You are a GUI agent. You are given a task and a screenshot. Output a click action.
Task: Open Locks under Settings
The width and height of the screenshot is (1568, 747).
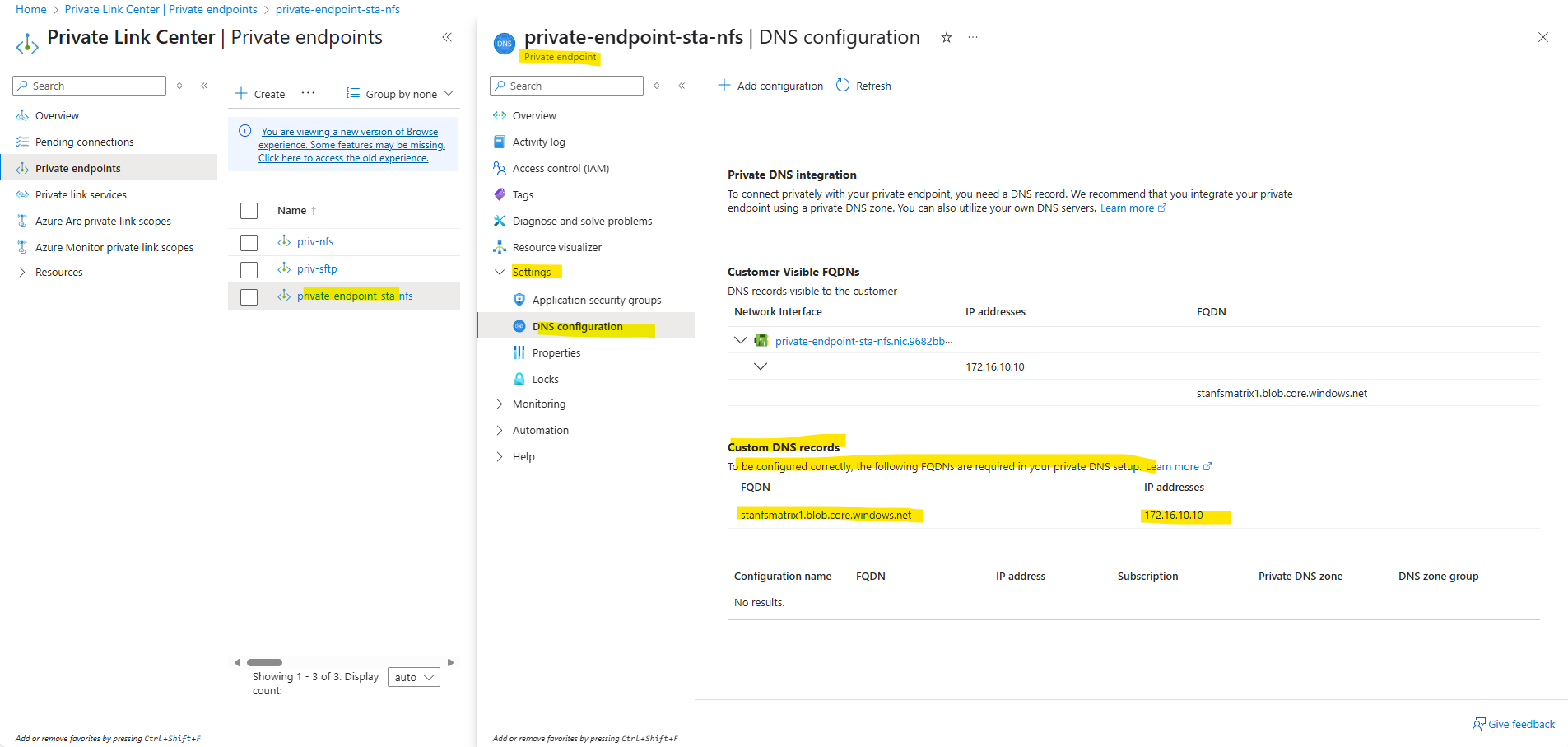[x=546, y=379]
